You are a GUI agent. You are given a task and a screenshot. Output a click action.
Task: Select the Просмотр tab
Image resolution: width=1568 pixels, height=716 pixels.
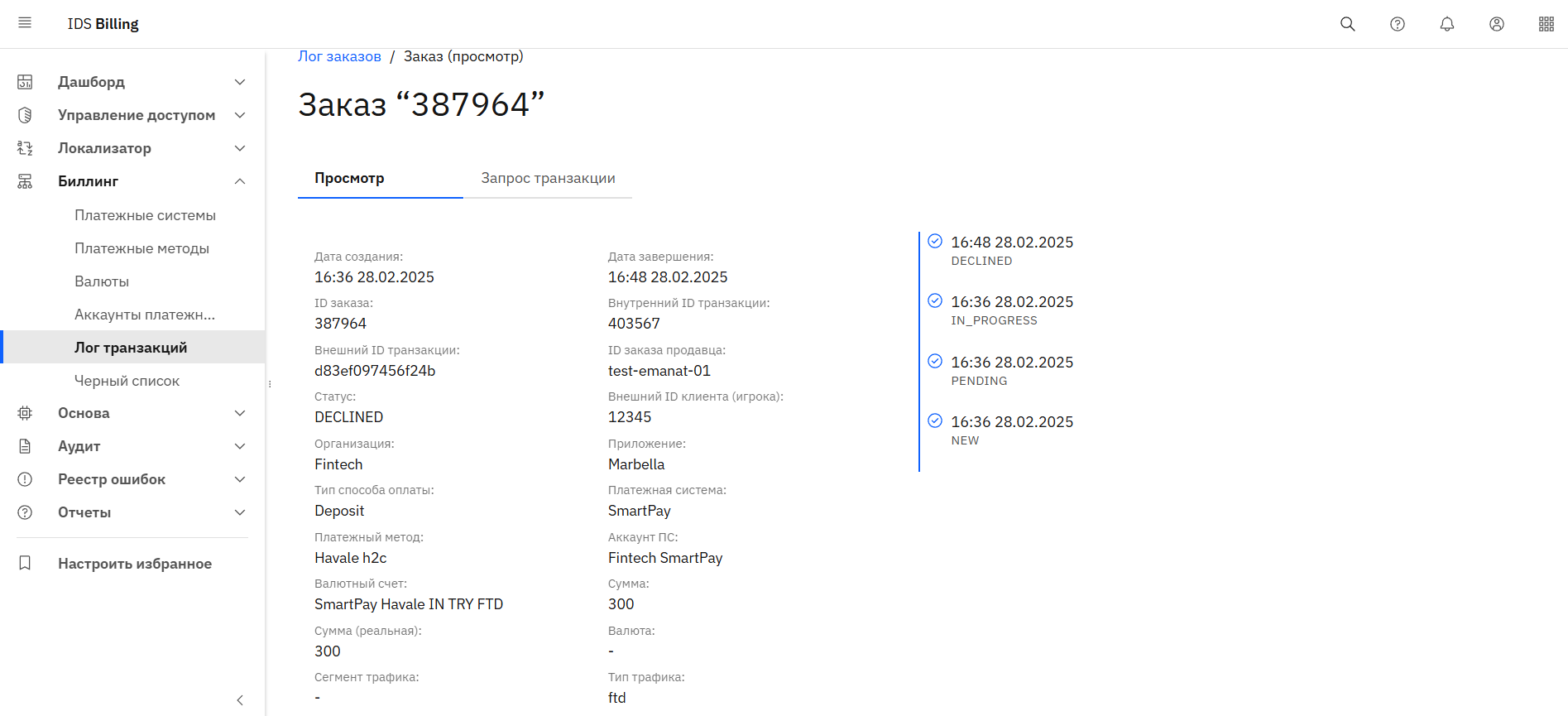pyautogui.click(x=349, y=178)
